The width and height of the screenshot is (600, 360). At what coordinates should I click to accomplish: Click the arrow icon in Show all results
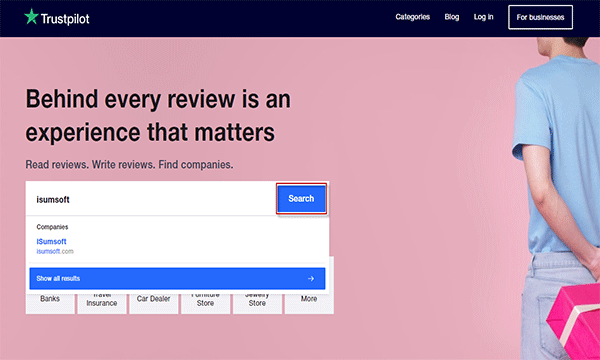click(311, 279)
